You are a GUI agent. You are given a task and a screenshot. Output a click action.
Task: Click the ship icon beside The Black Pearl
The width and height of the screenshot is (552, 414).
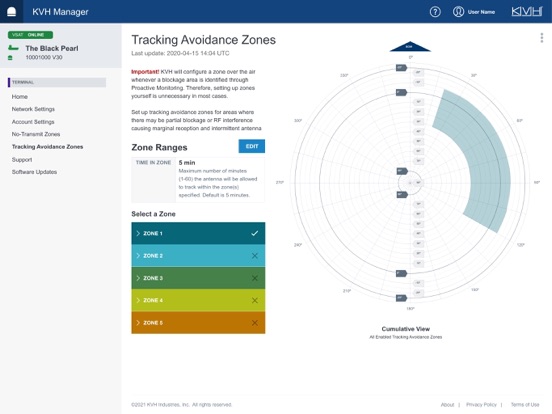13,48
